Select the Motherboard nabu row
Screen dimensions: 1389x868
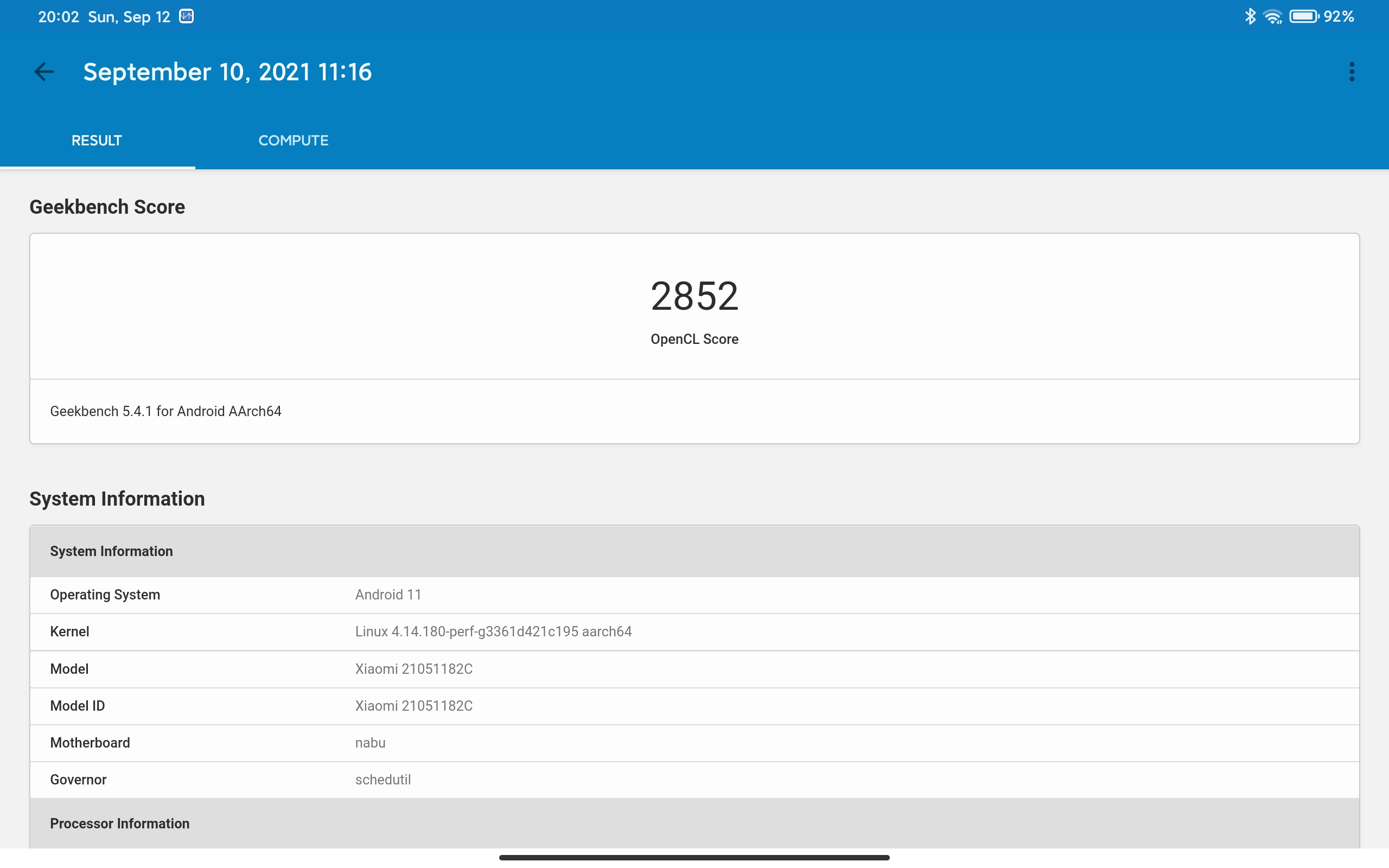[x=694, y=743]
